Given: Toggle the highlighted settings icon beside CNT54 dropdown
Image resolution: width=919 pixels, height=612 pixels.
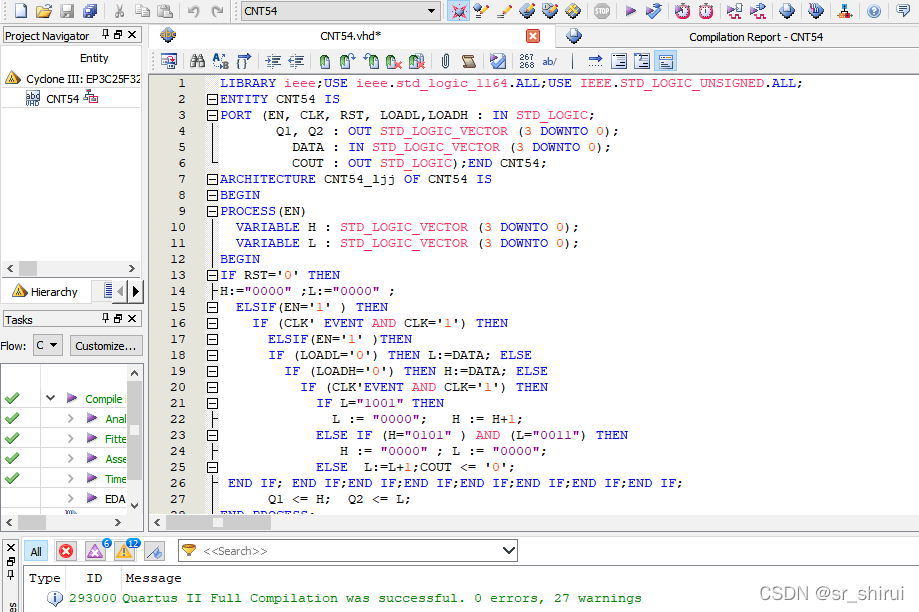Looking at the screenshot, I should (x=458, y=11).
